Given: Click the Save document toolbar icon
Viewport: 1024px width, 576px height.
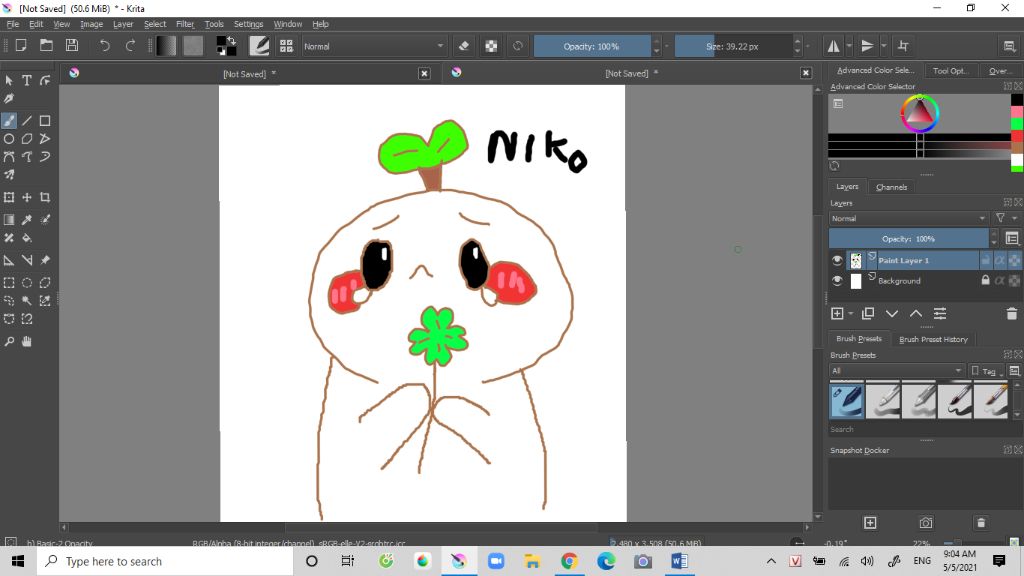Looking at the screenshot, I should tap(72, 46).
